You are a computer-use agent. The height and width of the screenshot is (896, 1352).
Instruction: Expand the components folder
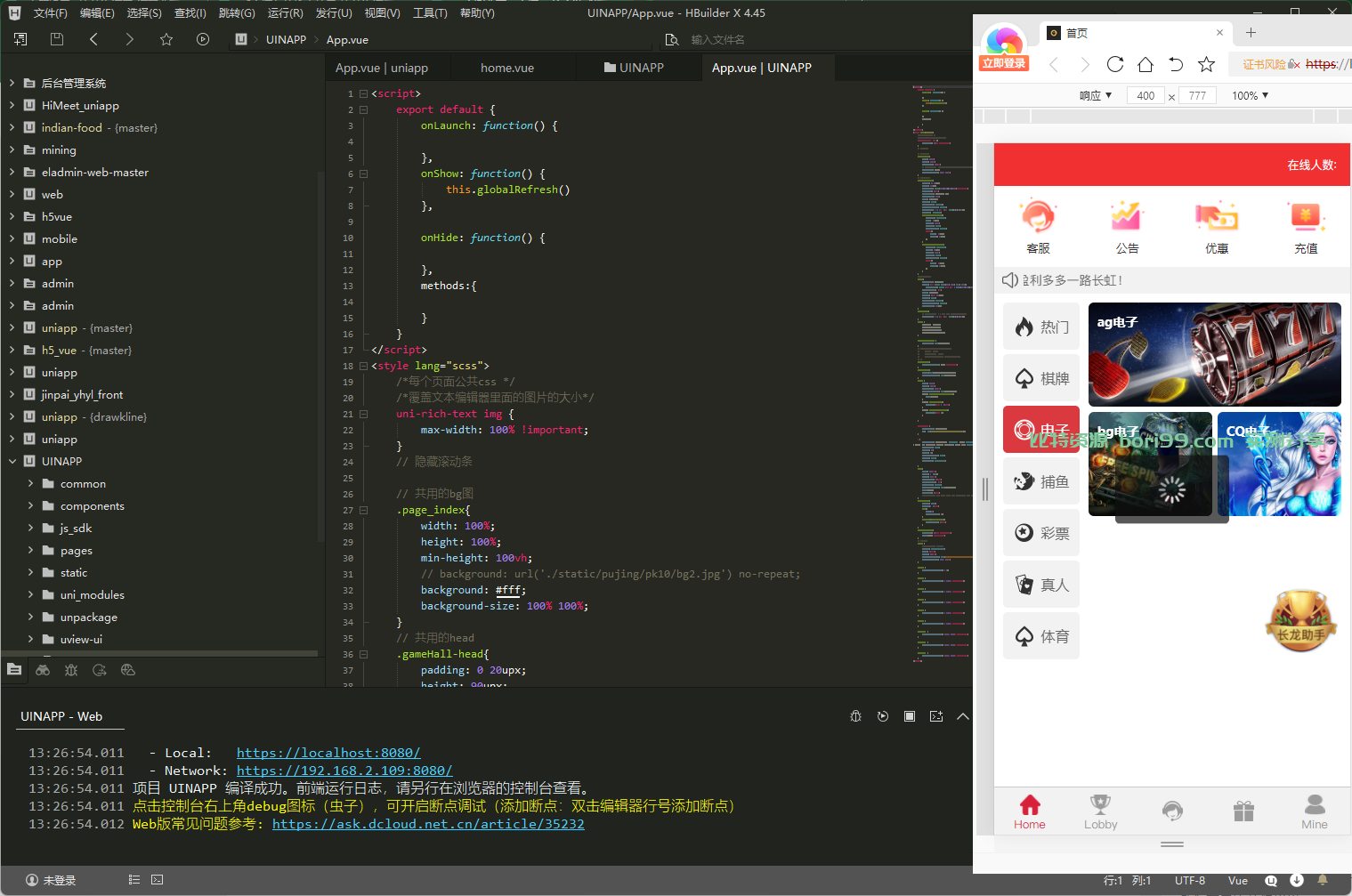coord(30,505)
